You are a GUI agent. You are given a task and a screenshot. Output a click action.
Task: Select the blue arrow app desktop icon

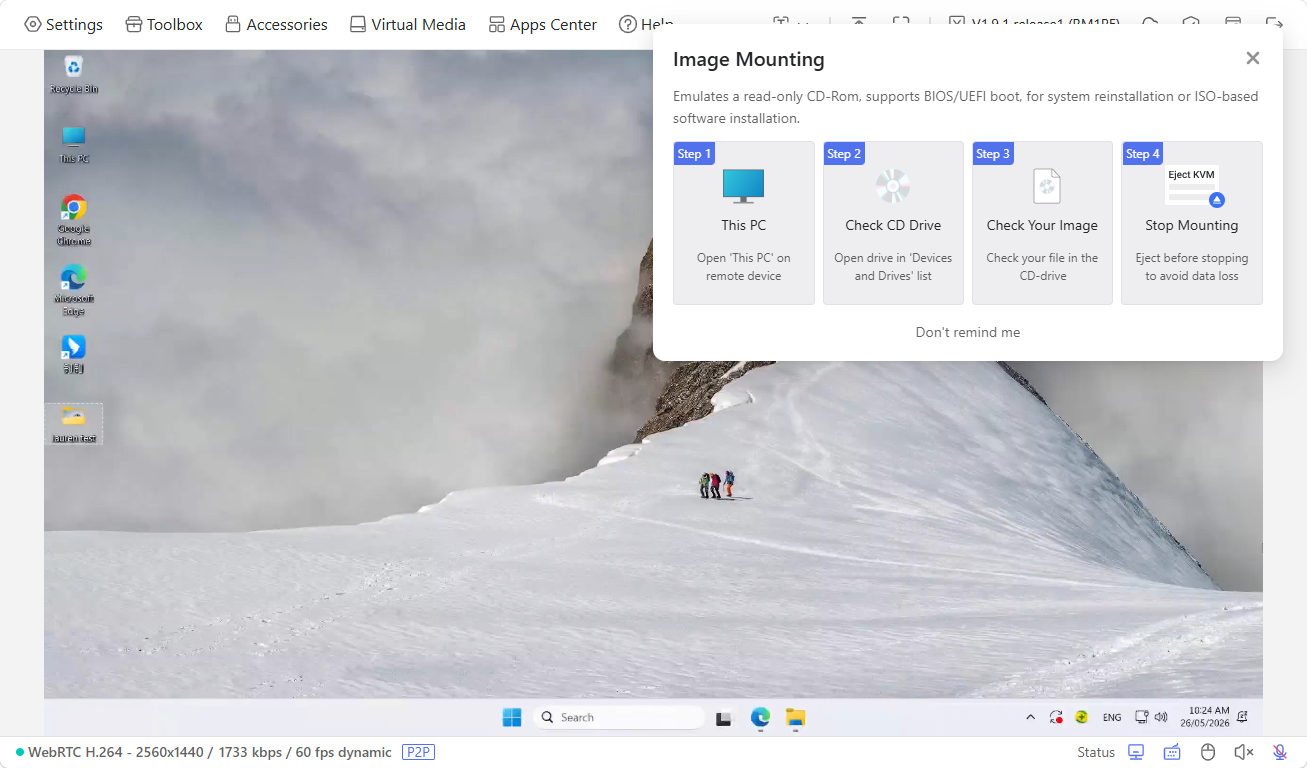coord(74,354)
